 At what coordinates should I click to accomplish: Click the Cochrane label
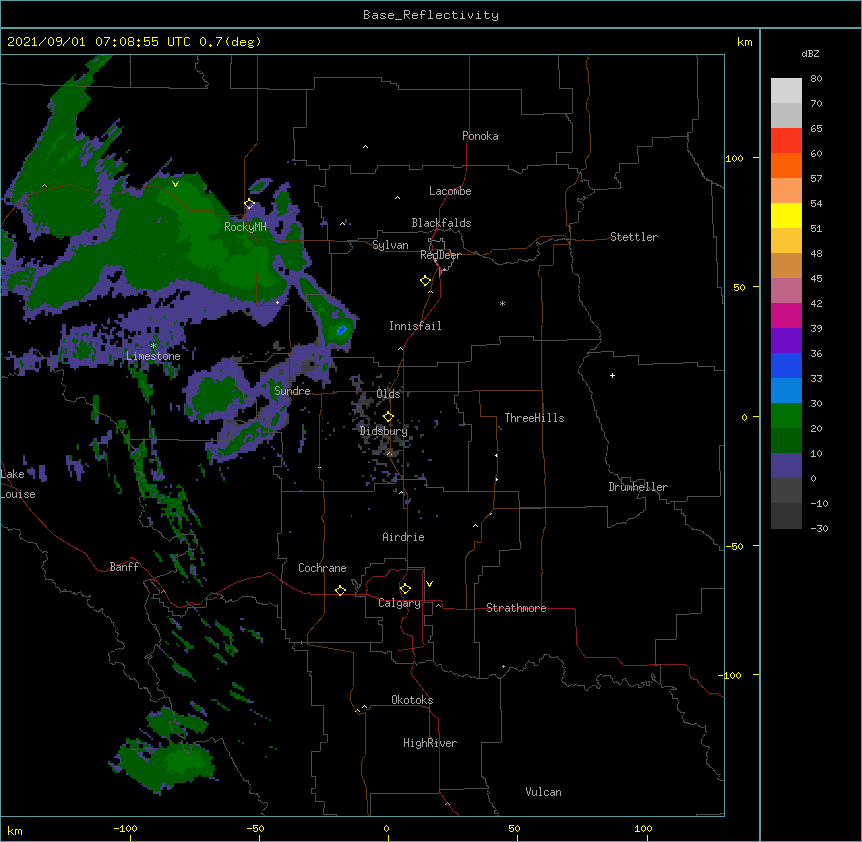pos(322,568)
